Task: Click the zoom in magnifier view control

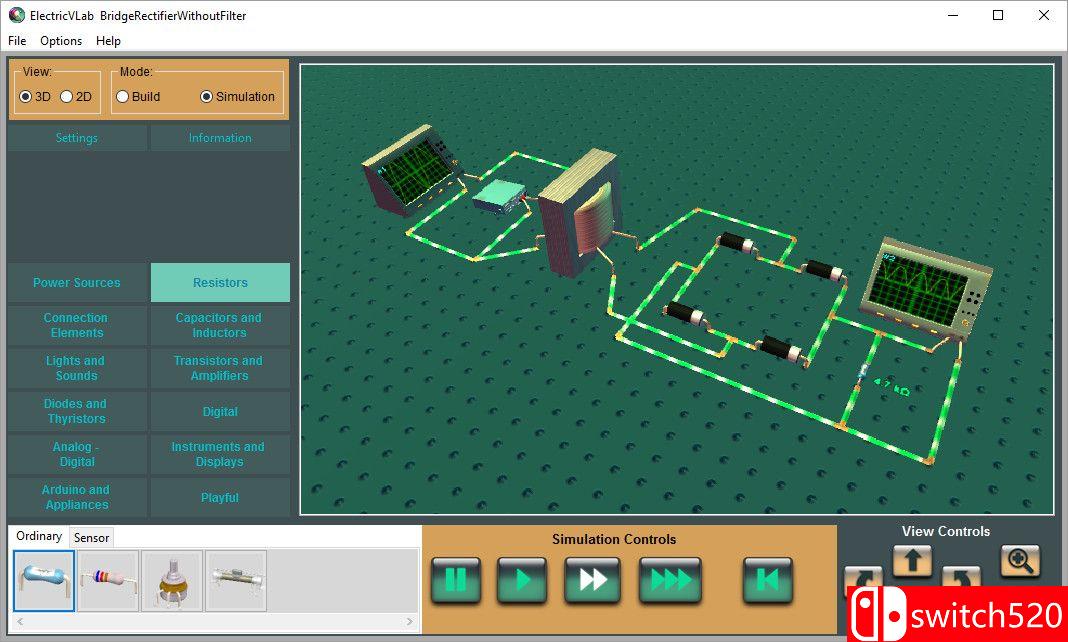Action: point(1020,561)
